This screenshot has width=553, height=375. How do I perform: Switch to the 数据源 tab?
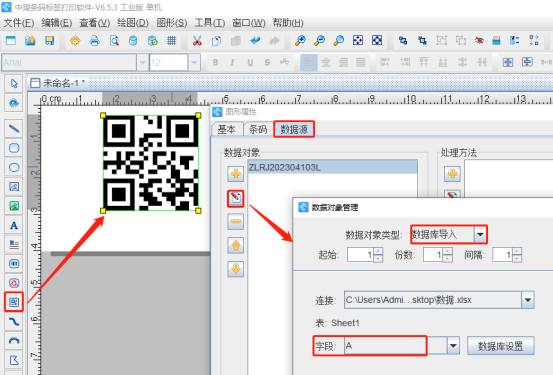point(294,129)
